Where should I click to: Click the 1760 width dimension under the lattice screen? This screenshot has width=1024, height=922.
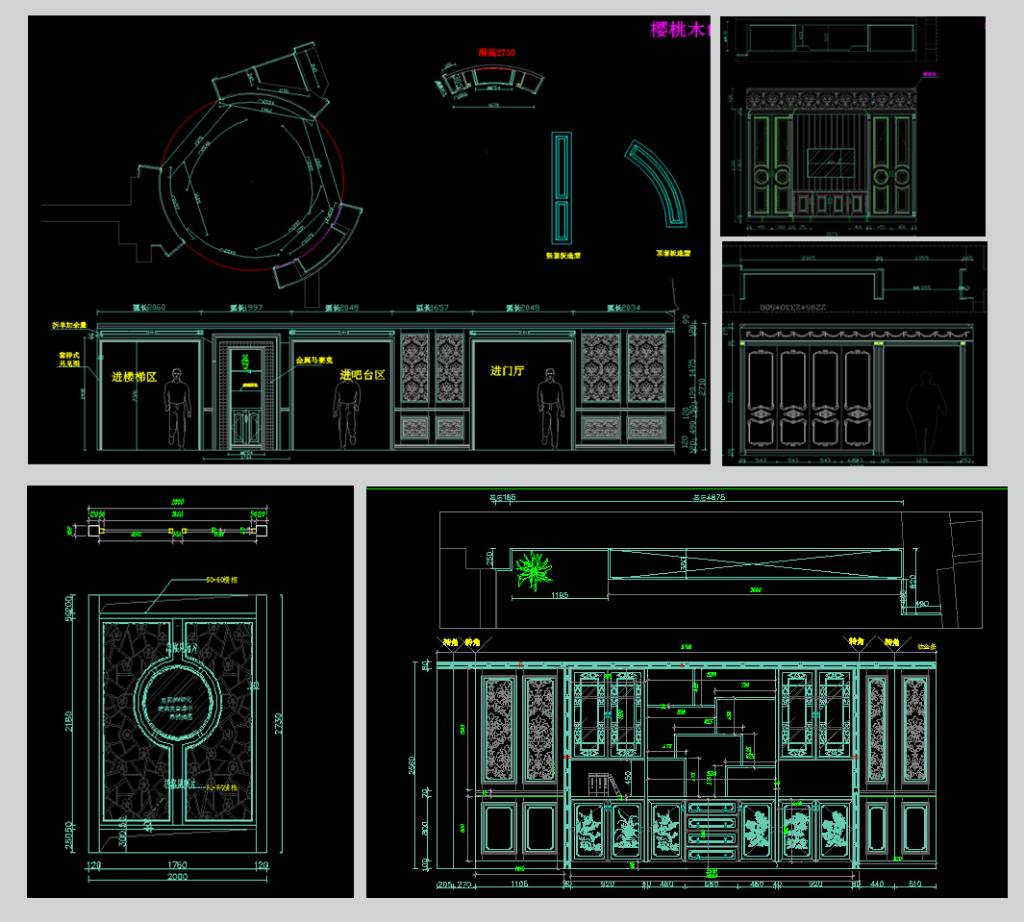(x=177, y=865)
